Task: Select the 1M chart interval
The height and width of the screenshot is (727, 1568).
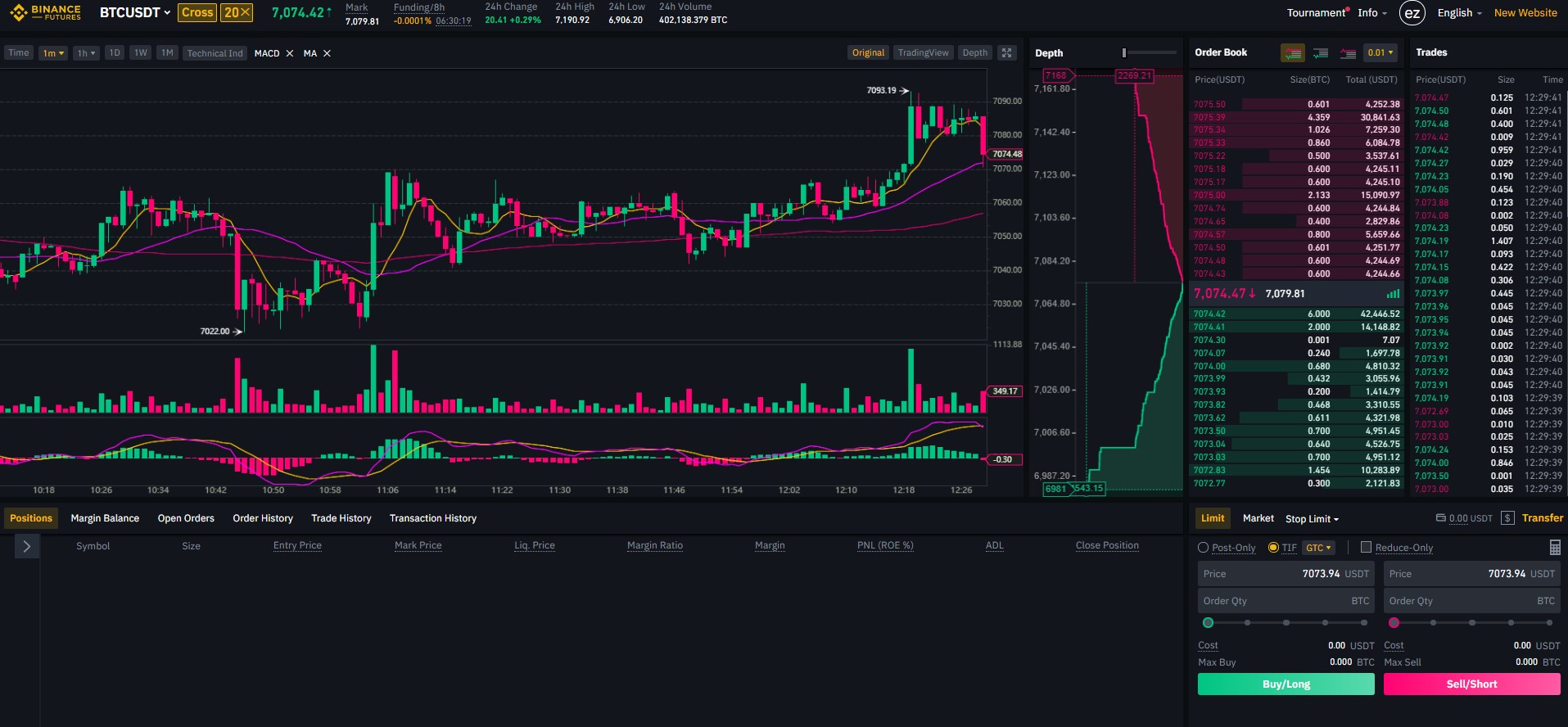Action: point(167,53)
